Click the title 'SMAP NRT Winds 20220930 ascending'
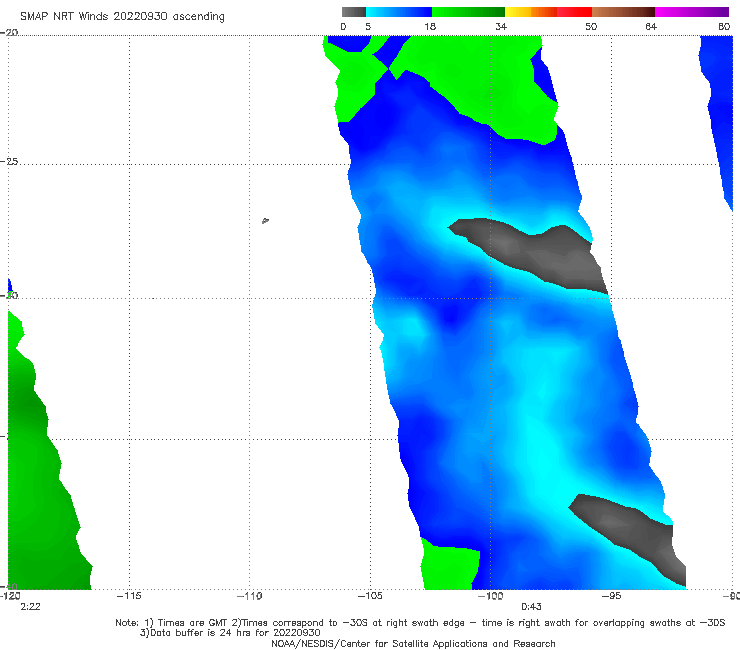740x650 pixels. point(122,16)
